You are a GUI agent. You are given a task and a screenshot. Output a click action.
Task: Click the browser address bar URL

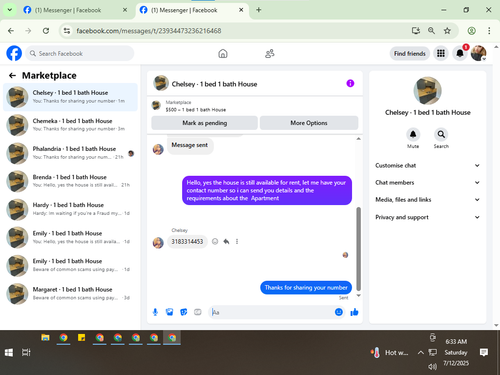coord(149,31)
